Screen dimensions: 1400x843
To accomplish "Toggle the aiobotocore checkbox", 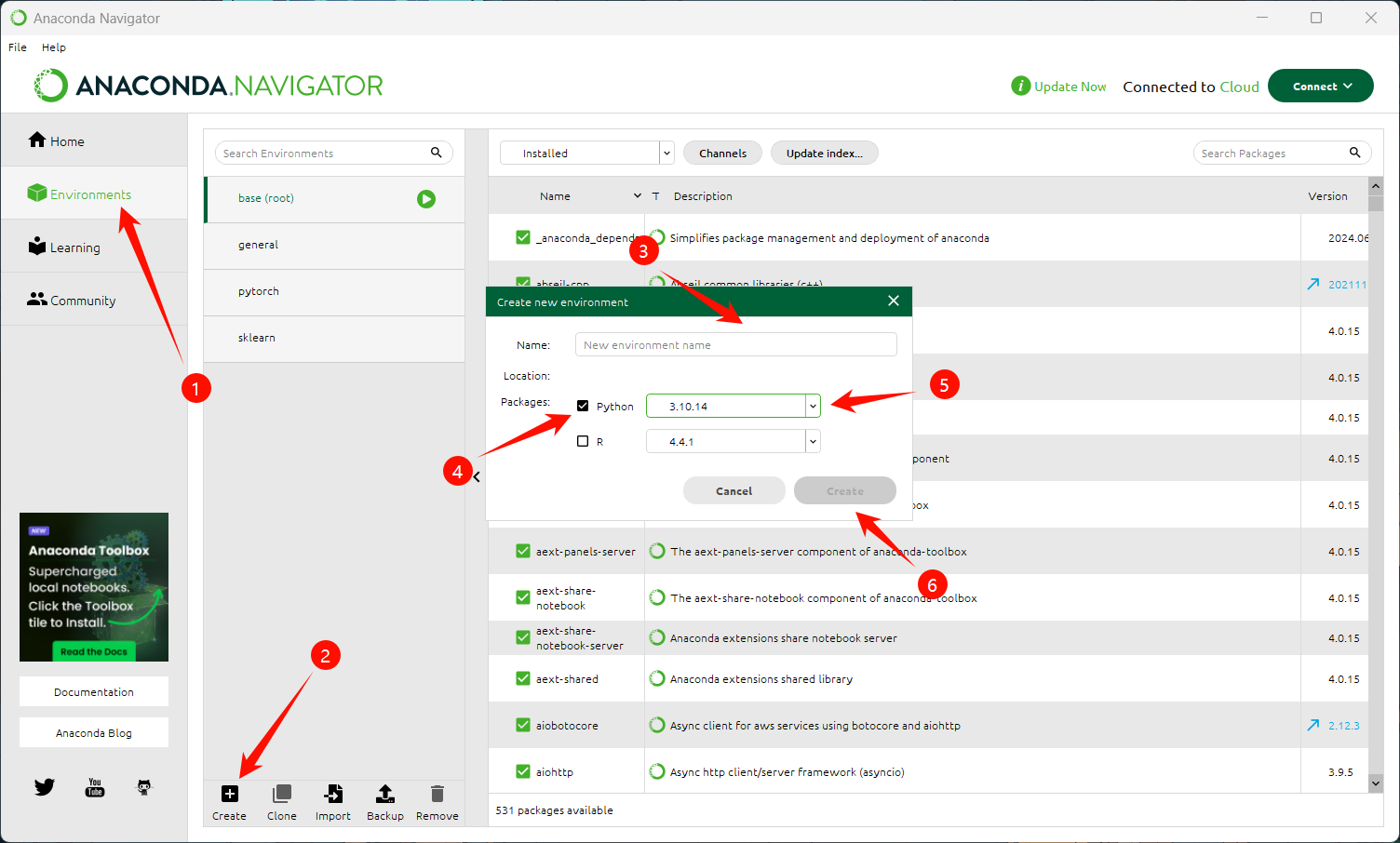I will pyautogui.click(x=523, y=725).
